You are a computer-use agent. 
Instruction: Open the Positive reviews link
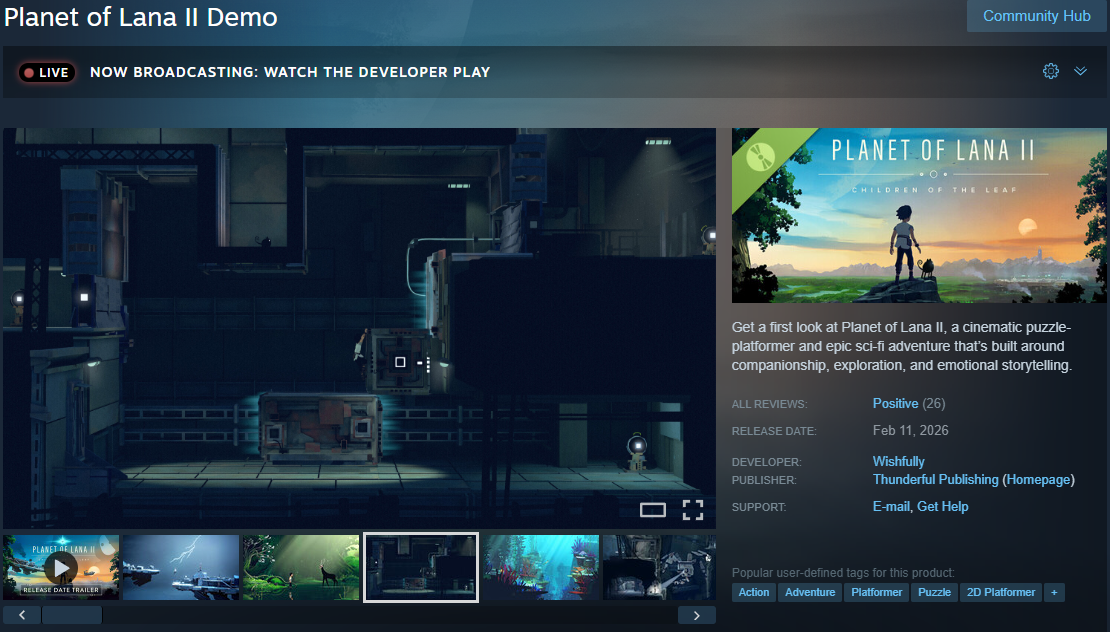point(895,403)
